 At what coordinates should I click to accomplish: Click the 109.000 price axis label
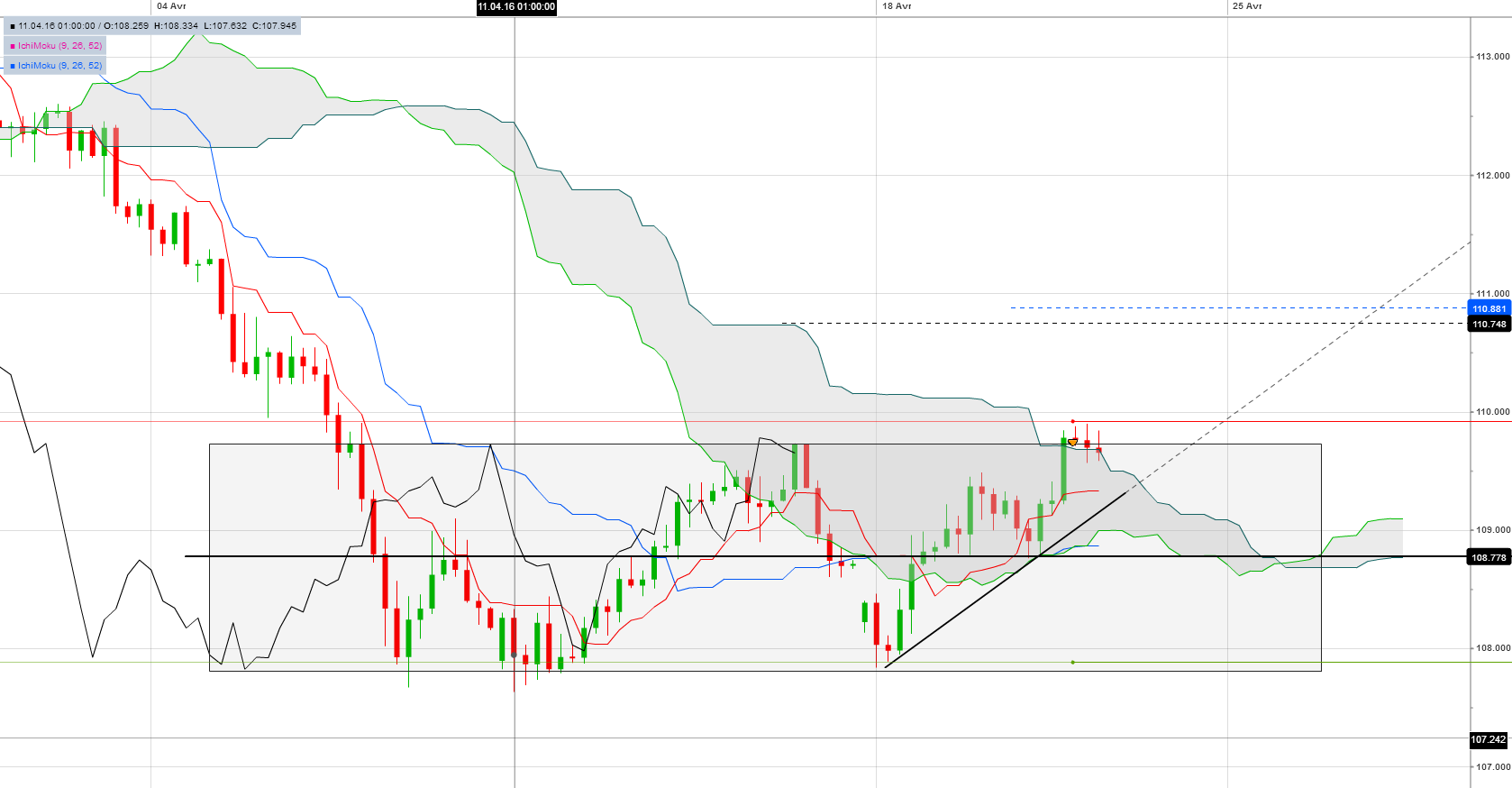pyautogui.click(x=1492, y=530)
